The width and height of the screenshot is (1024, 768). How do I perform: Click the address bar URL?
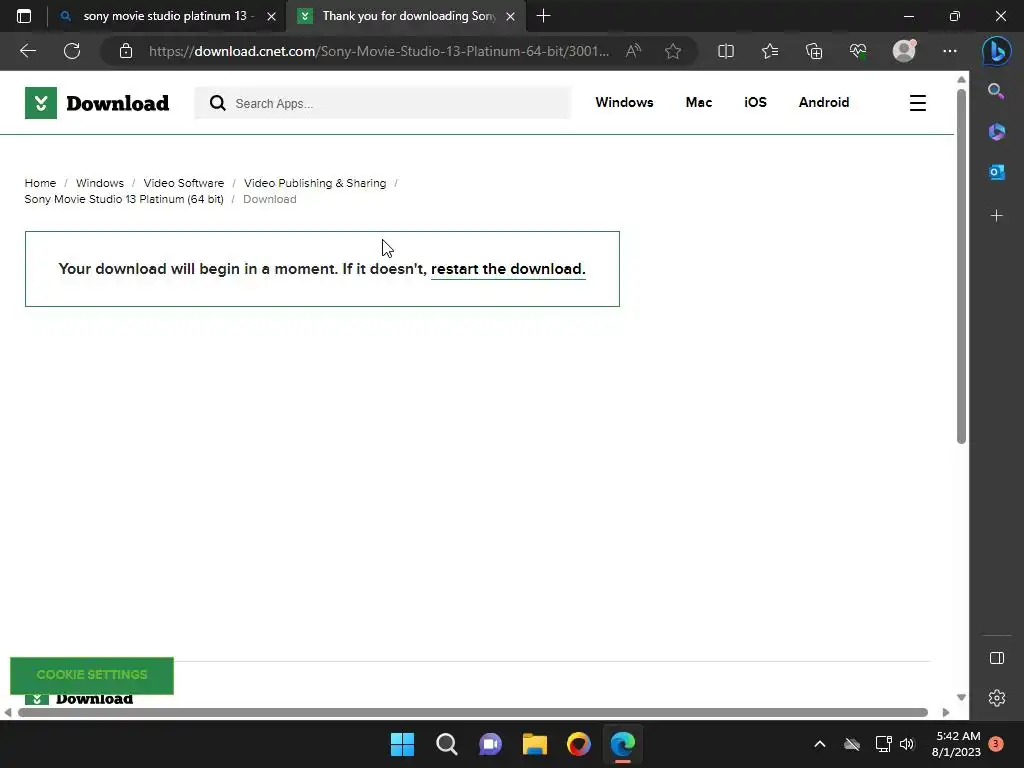coord(379,51)
